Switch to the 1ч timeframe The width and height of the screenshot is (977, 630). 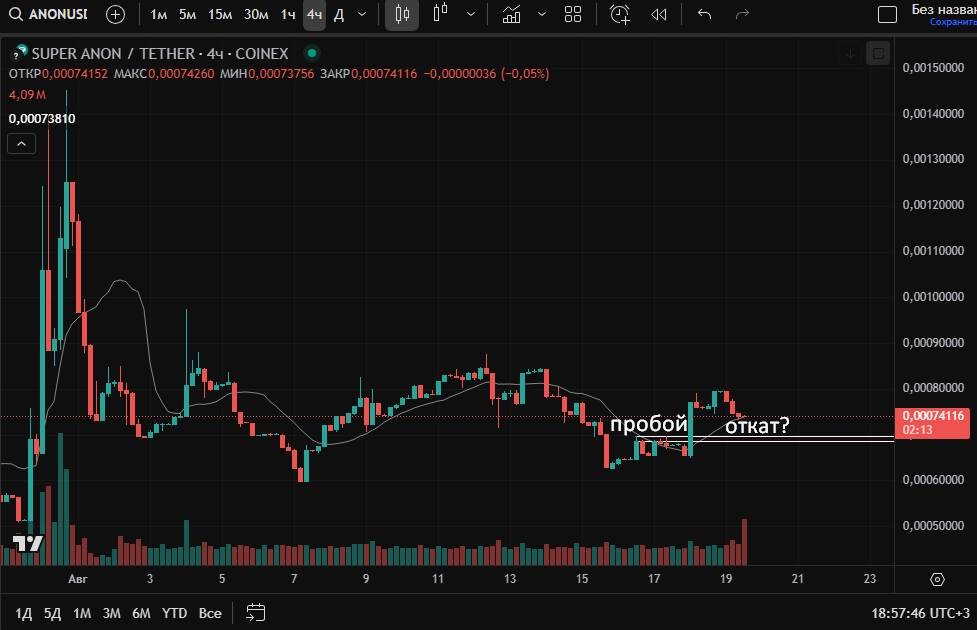288,14
